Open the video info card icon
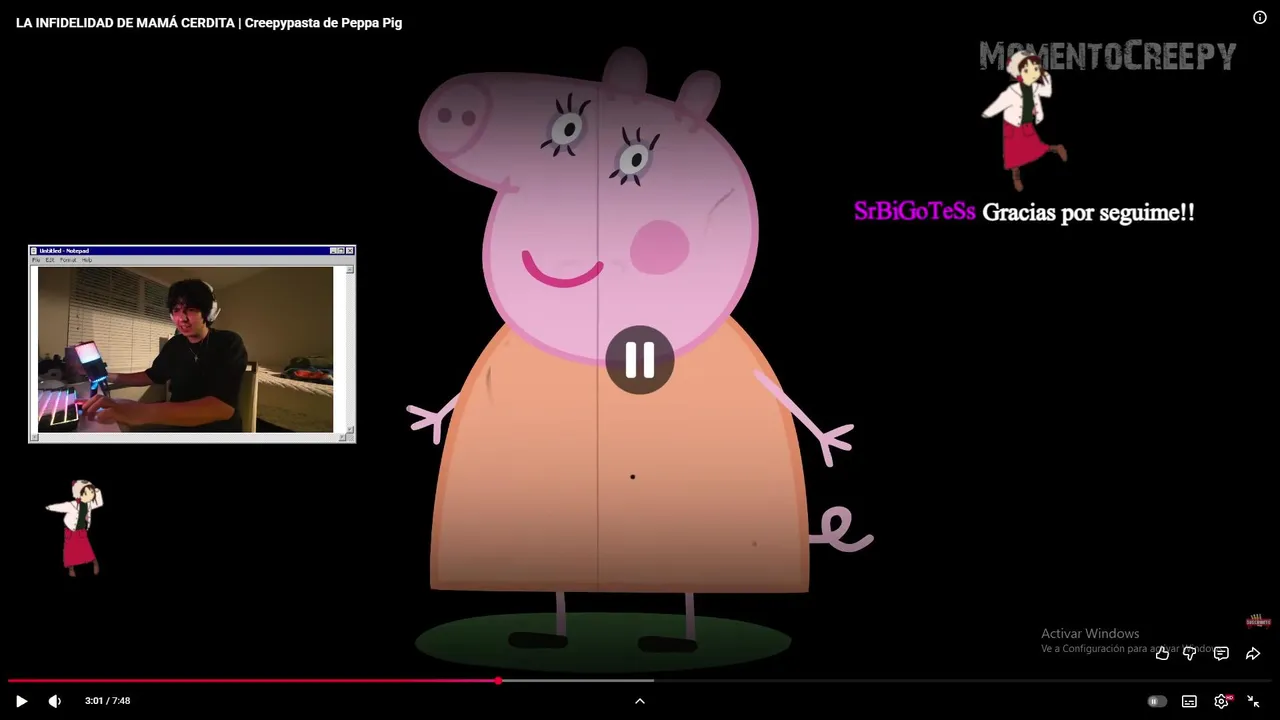1280x720 pixels. pyautogui.click(x=1260, y=17)
